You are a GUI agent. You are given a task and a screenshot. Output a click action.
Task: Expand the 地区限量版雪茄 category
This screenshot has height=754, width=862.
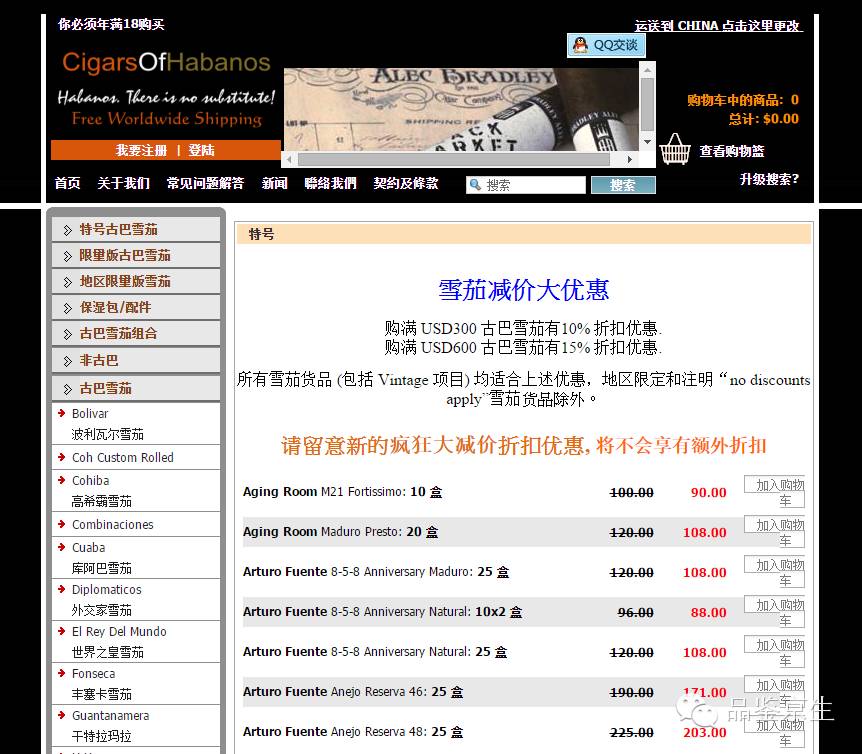[x=136, y=281]
